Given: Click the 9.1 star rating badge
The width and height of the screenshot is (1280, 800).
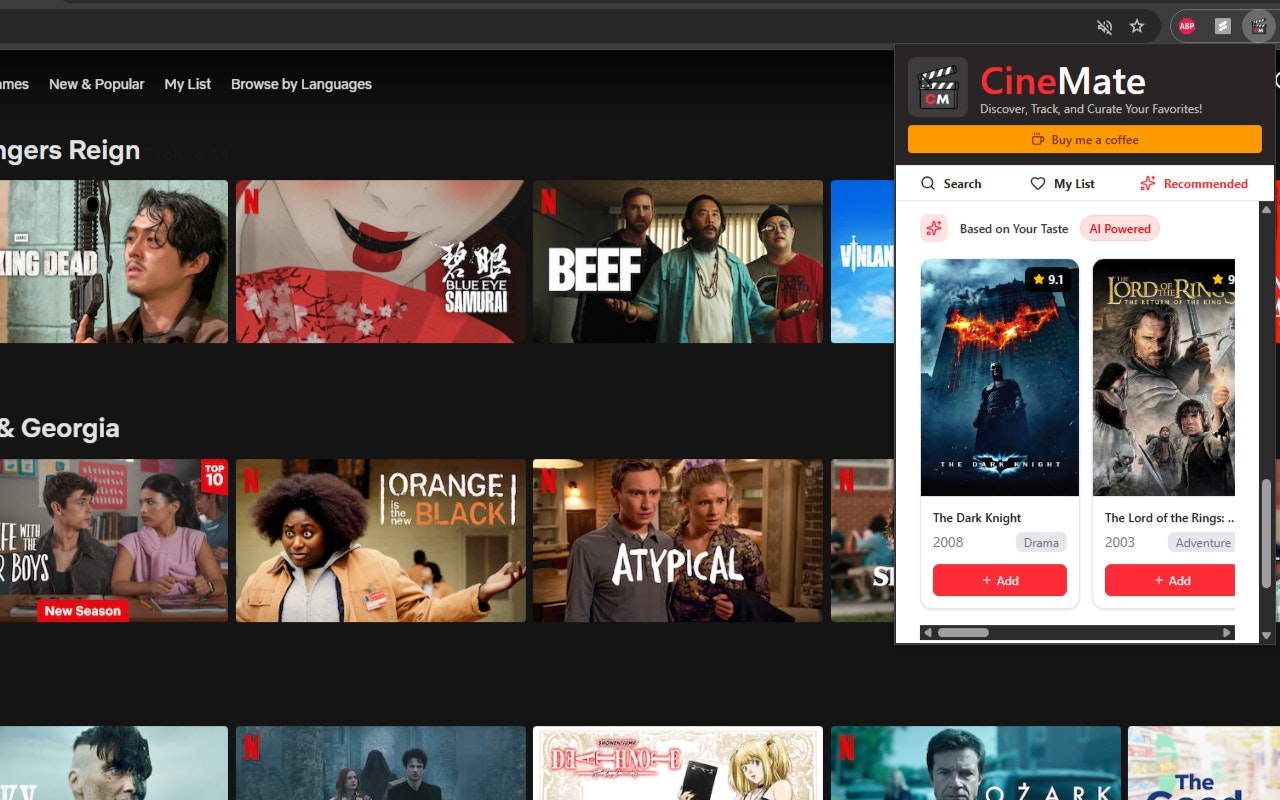Looking at the screenshot, I should tap(1048, 280).
